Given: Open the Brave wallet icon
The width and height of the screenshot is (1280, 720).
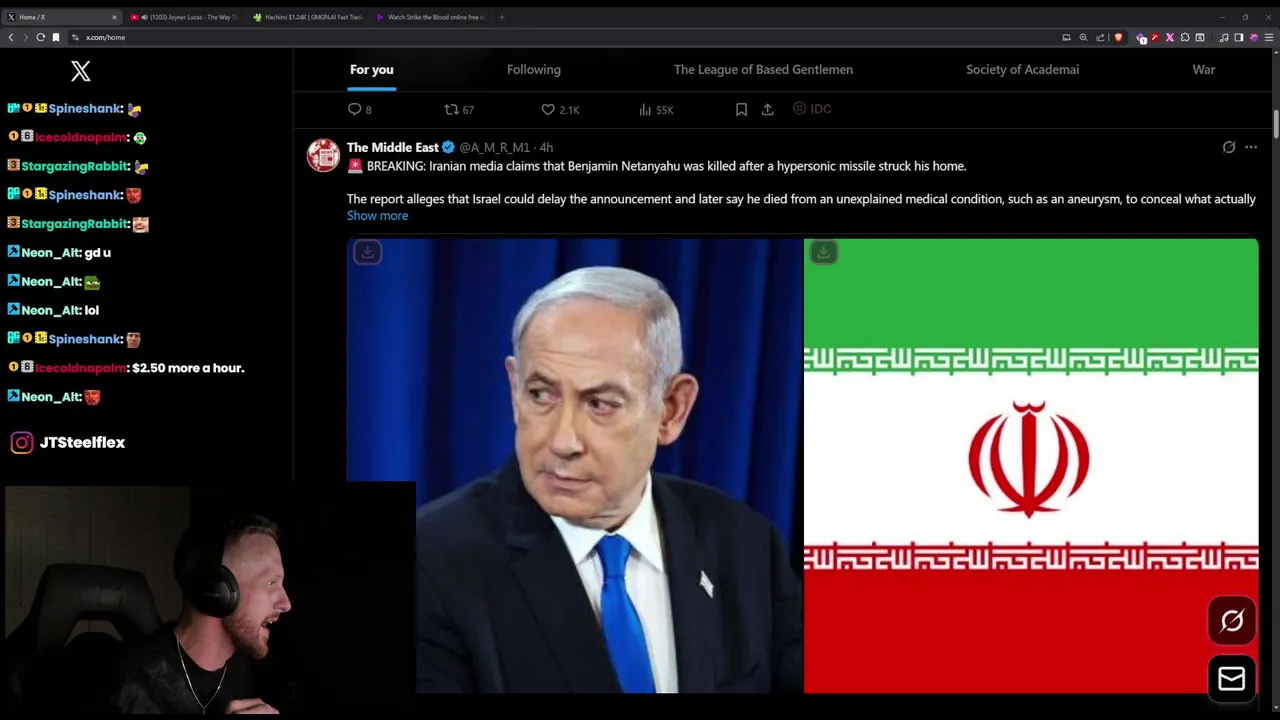Looking at the screenshot, I should tap(1200, 37).
